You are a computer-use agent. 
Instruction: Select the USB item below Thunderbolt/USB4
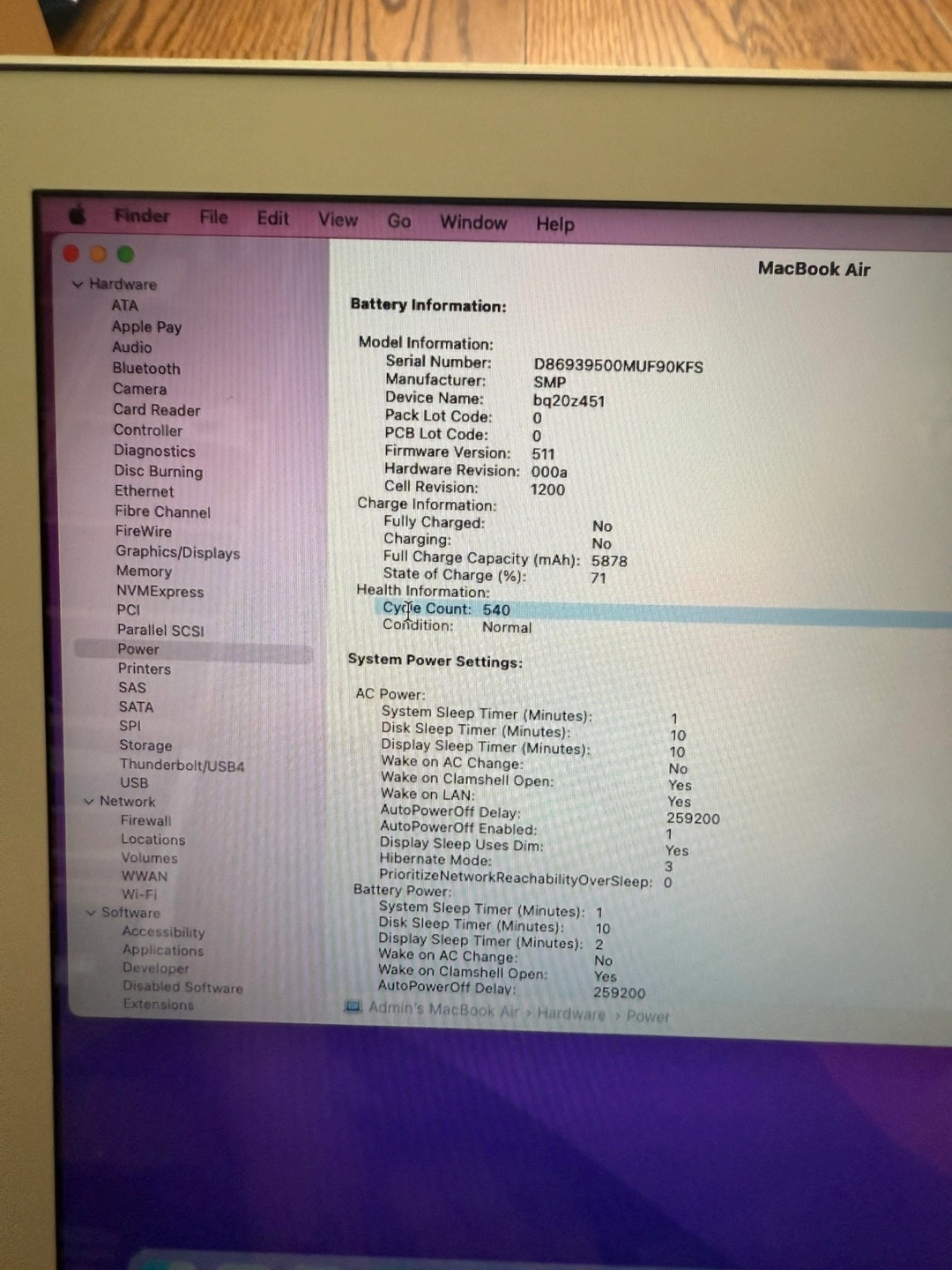134,782
